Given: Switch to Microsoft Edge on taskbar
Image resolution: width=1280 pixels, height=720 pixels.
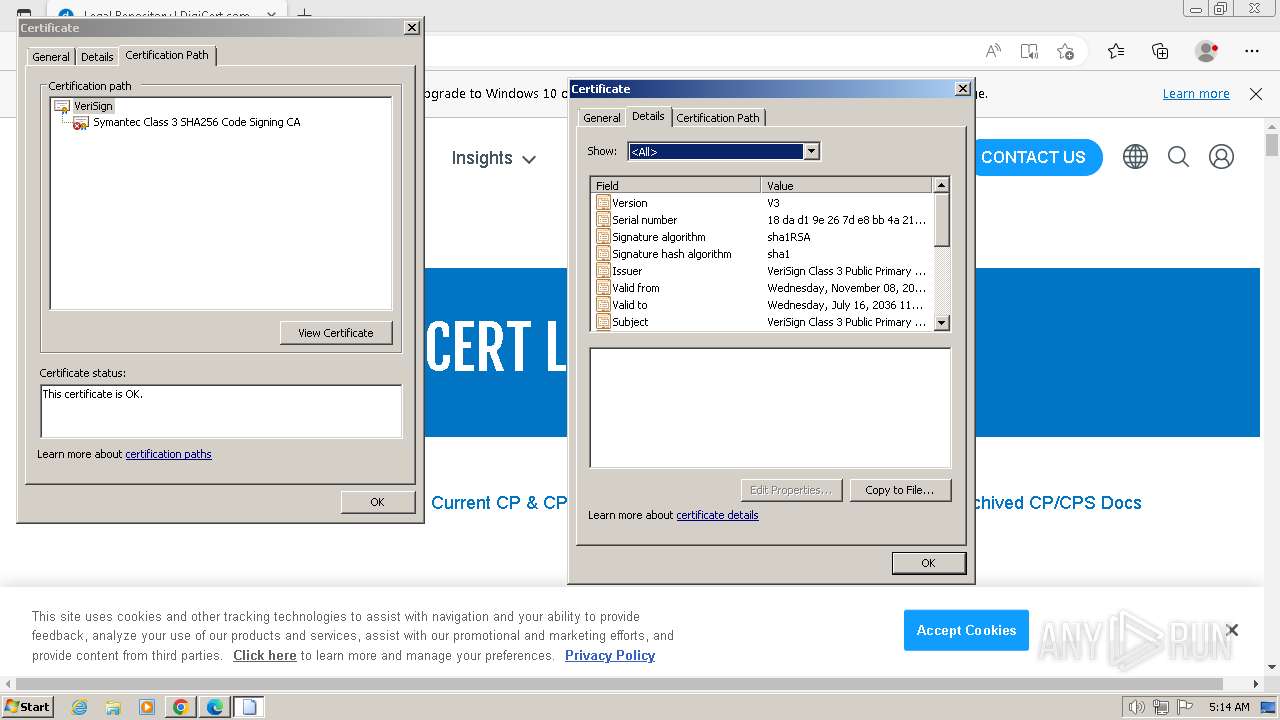Looking at the screenshot, I should pyautogui.click(x=214, y=707).
